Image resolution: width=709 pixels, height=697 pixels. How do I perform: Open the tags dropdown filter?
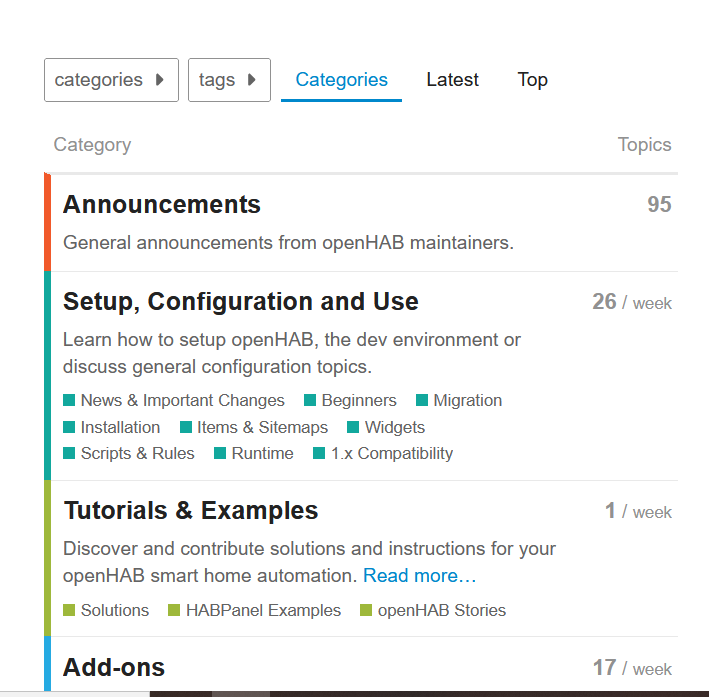[229, 80]
